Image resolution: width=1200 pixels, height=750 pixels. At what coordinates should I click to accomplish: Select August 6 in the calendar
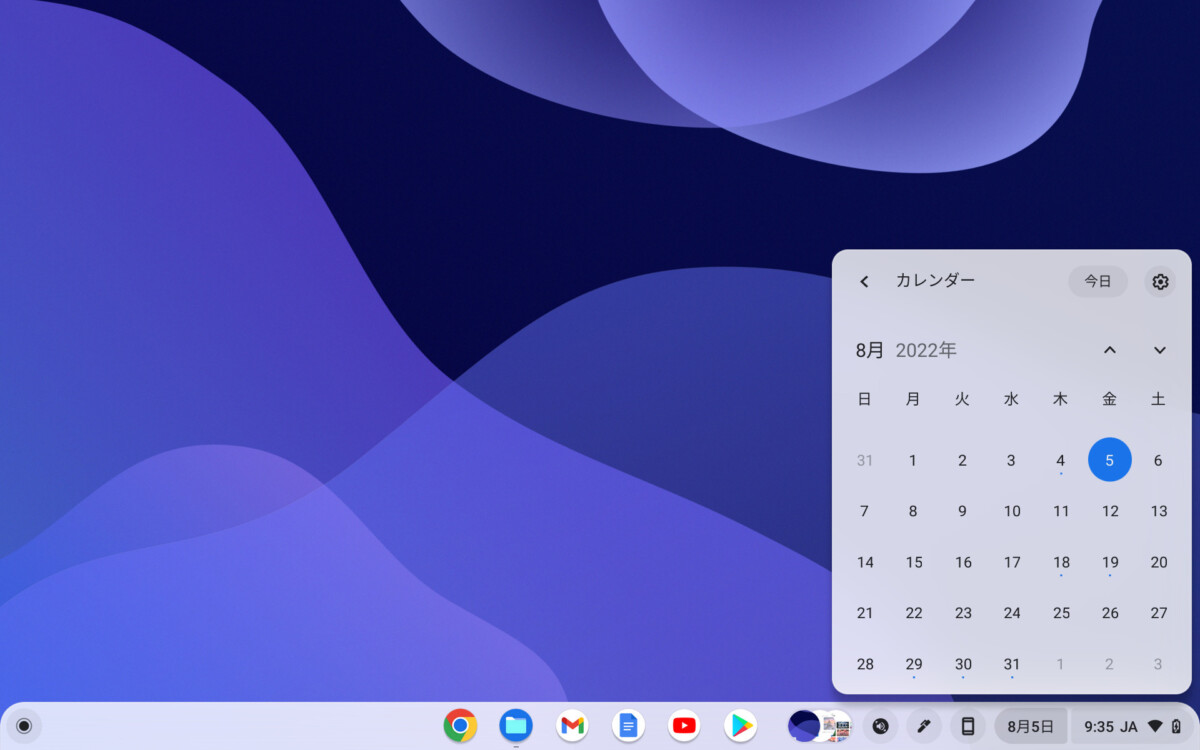click(x=1159, y=460)
